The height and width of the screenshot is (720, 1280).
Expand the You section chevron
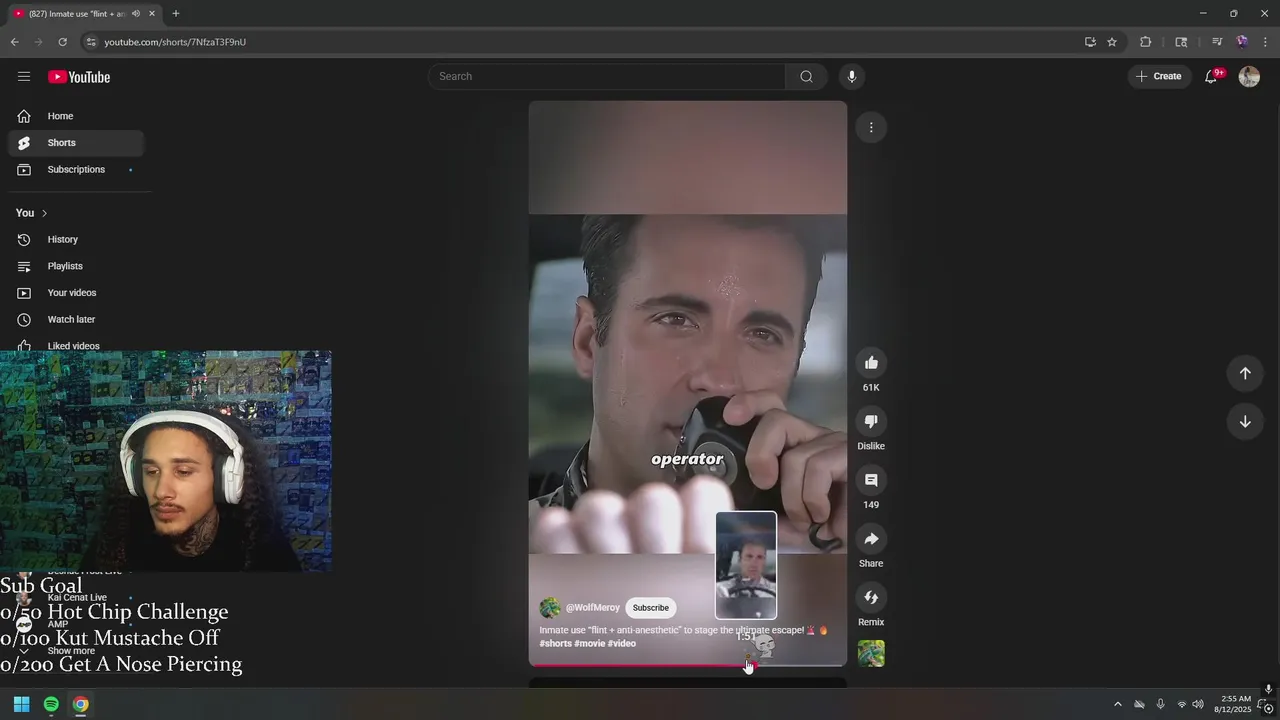coord(44,213)
